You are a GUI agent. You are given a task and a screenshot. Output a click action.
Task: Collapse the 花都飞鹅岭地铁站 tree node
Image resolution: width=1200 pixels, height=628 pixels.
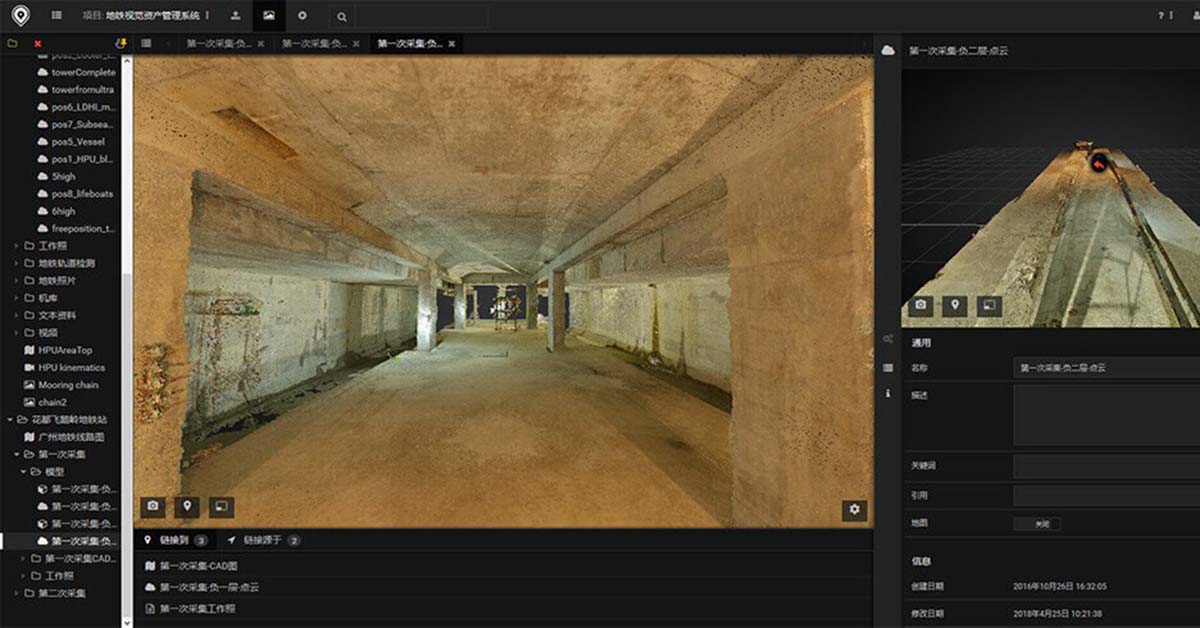point(10,421)
